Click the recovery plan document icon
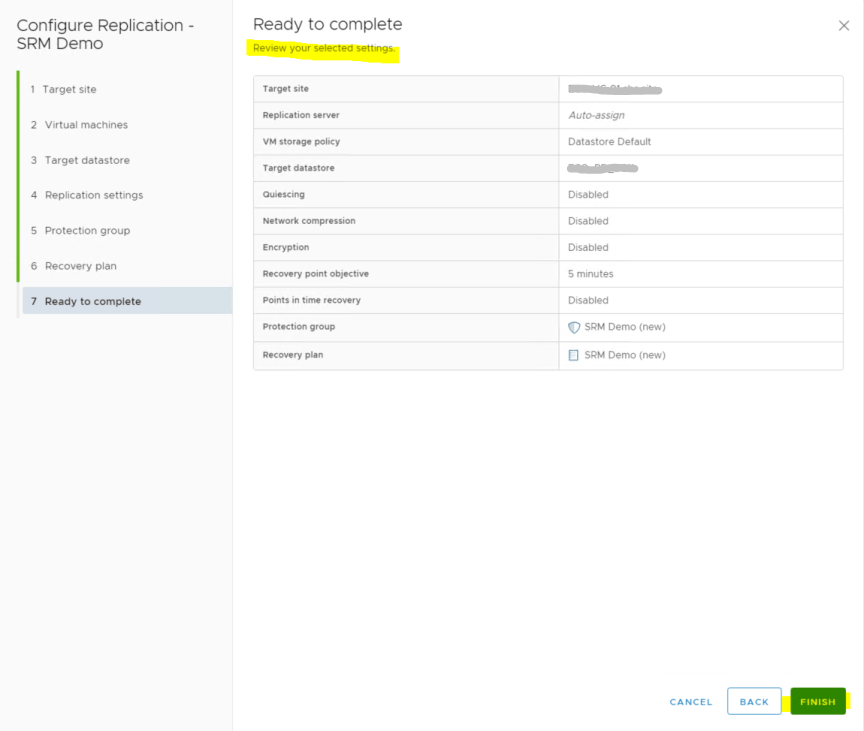864x731 pixels. click(x=574, y=355)
